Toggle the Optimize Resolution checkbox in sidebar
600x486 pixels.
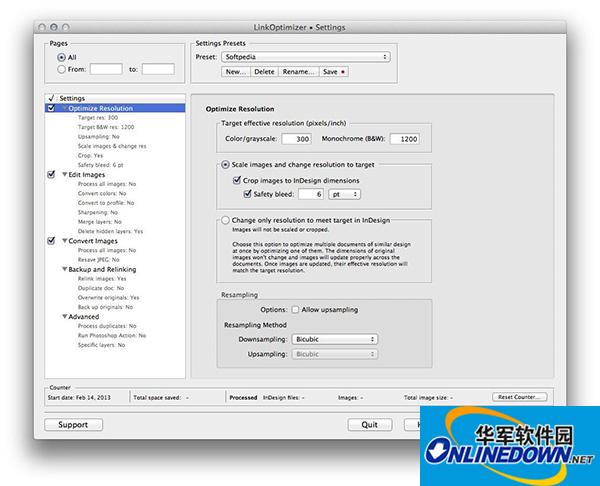coord(51,108)
